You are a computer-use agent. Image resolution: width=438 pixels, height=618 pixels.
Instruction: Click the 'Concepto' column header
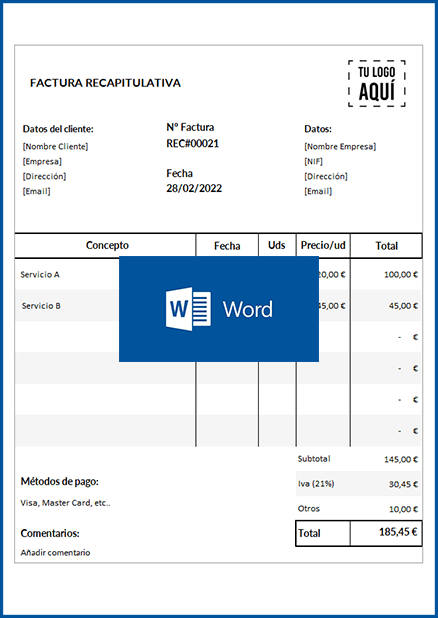(x=107, y=245)
